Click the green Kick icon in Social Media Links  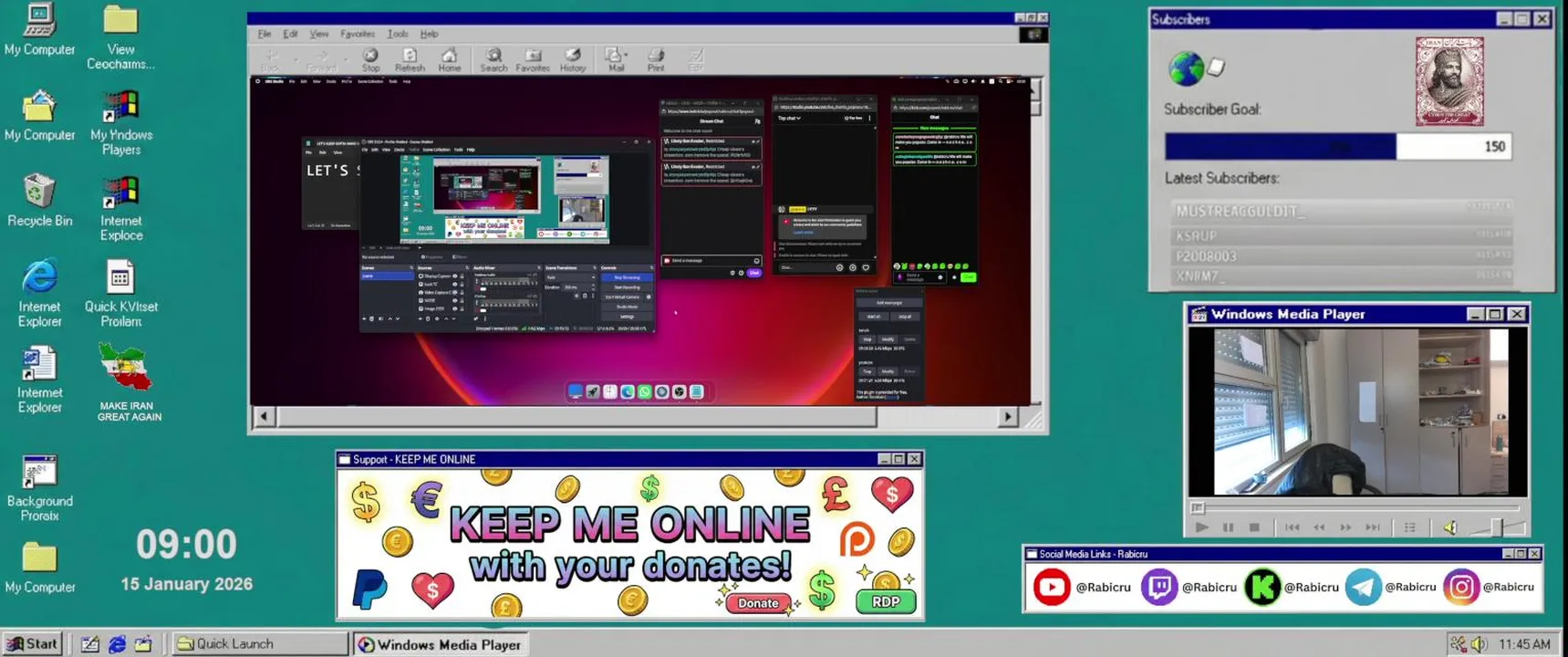click(1262, 587)
